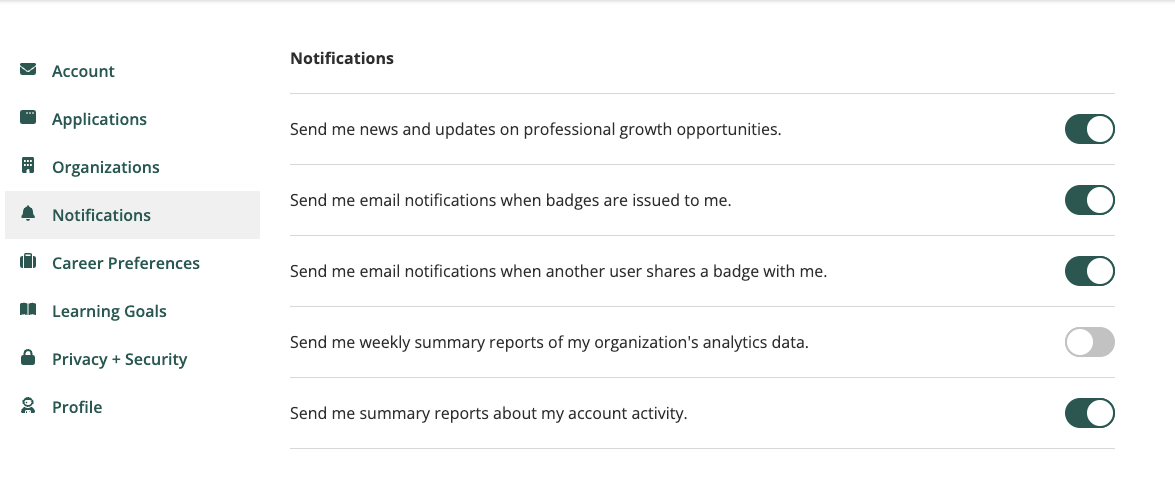
Task: Disable news and professional growth updates toggle
Action: (1090, 129)
